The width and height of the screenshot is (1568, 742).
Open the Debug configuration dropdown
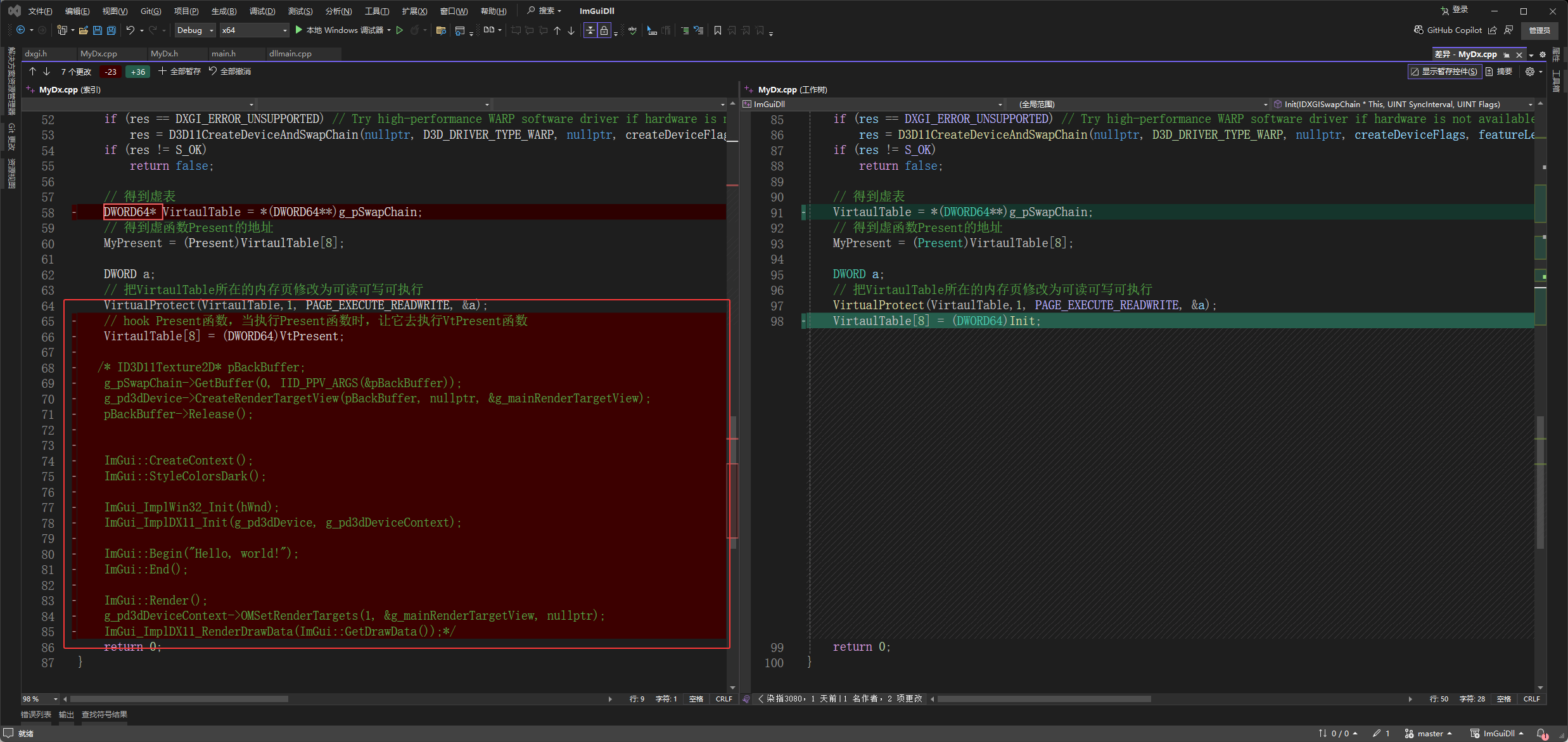194,30
